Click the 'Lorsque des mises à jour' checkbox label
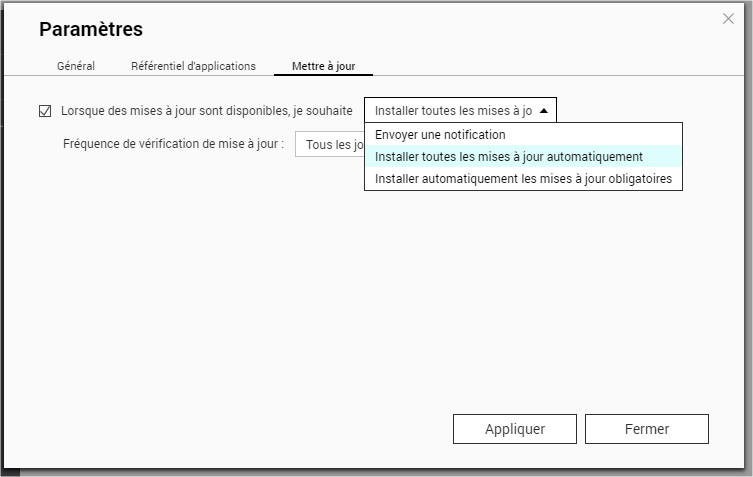 (x=206, y=110)
